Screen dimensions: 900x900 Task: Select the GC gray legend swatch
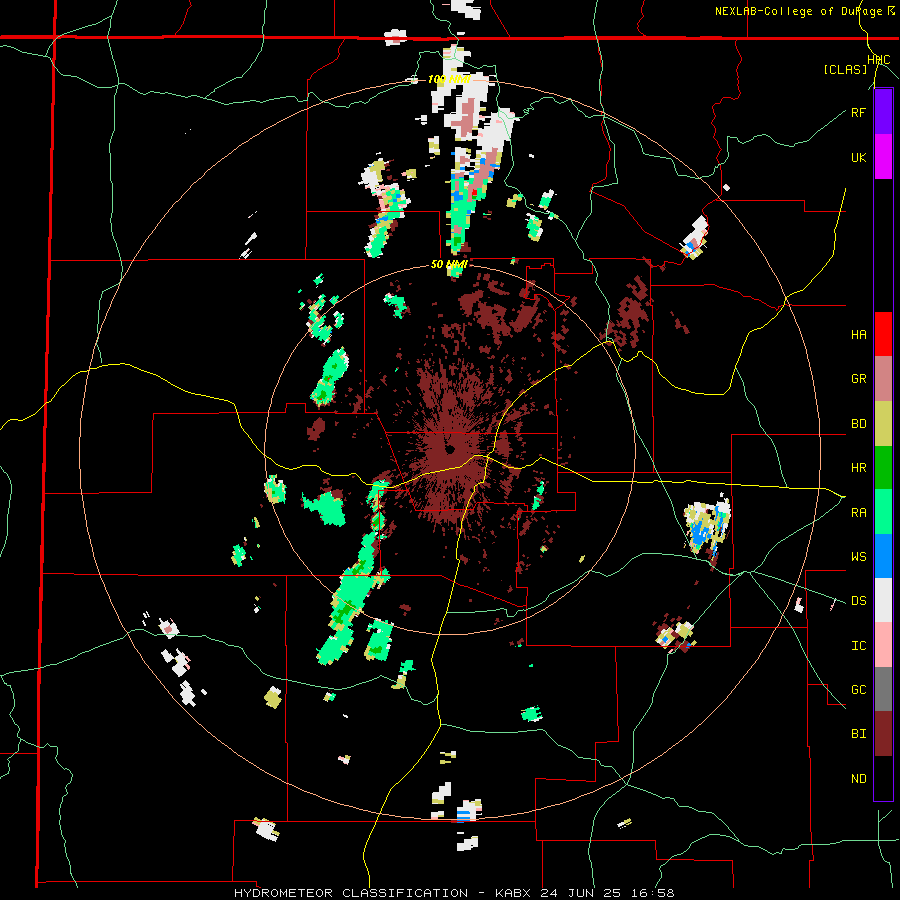pos(883,689)
